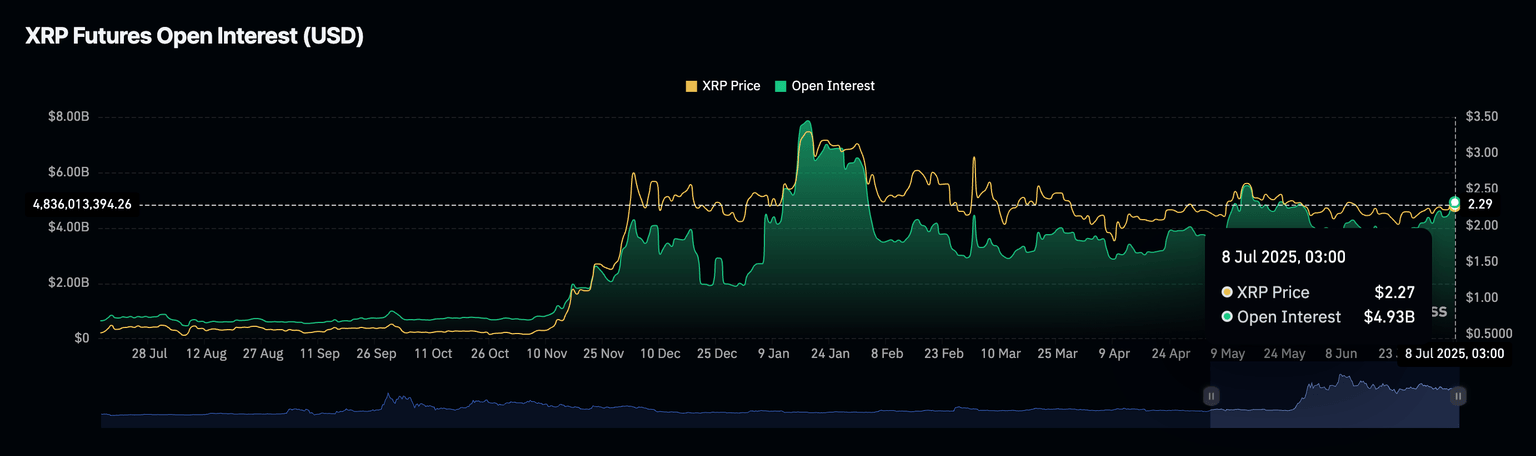Screen dimensions: 1536x456
Task: Click the 9 Apr date on x-axis
Action: [1113, 354]
